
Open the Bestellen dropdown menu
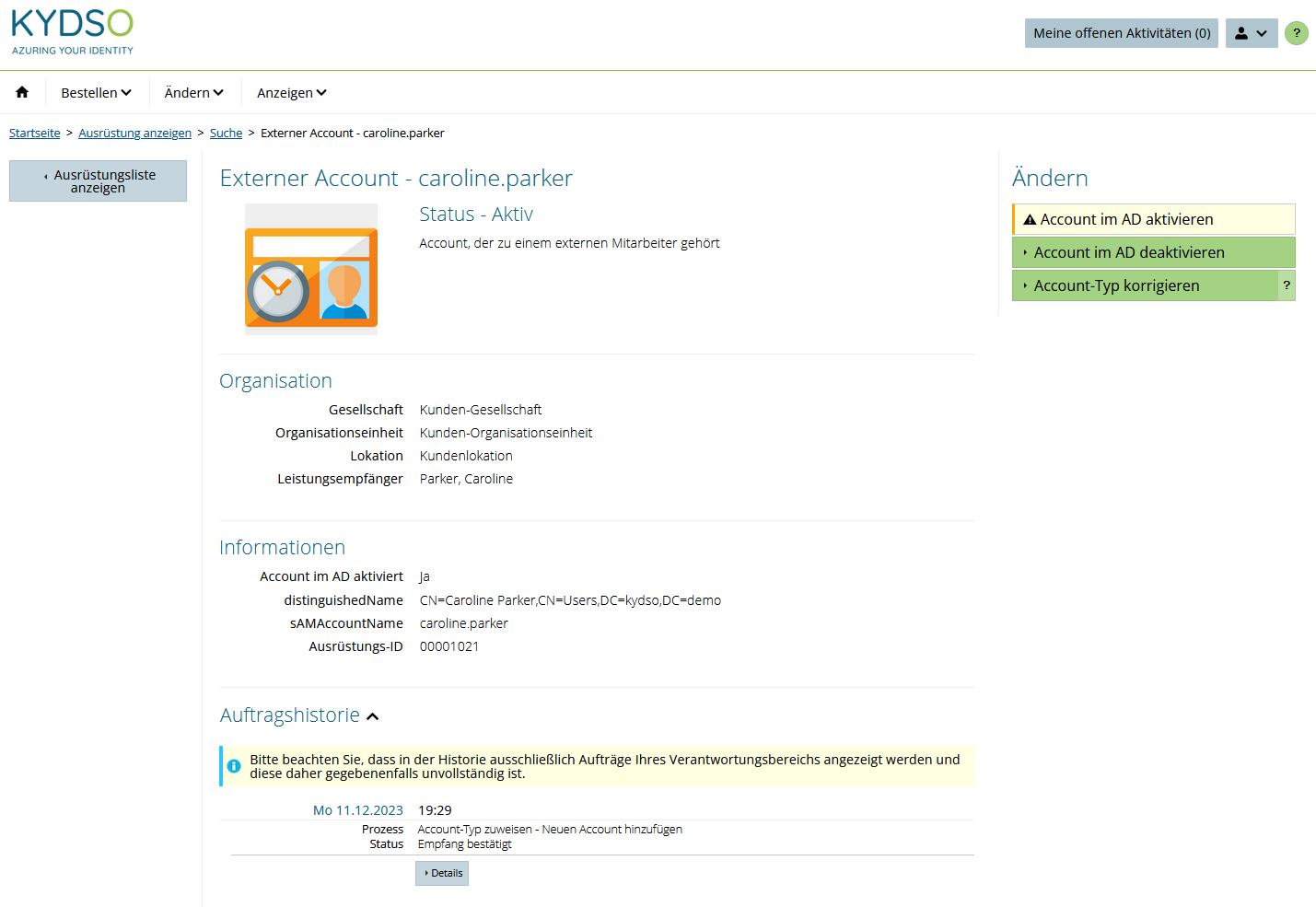[x=96, y=92]
